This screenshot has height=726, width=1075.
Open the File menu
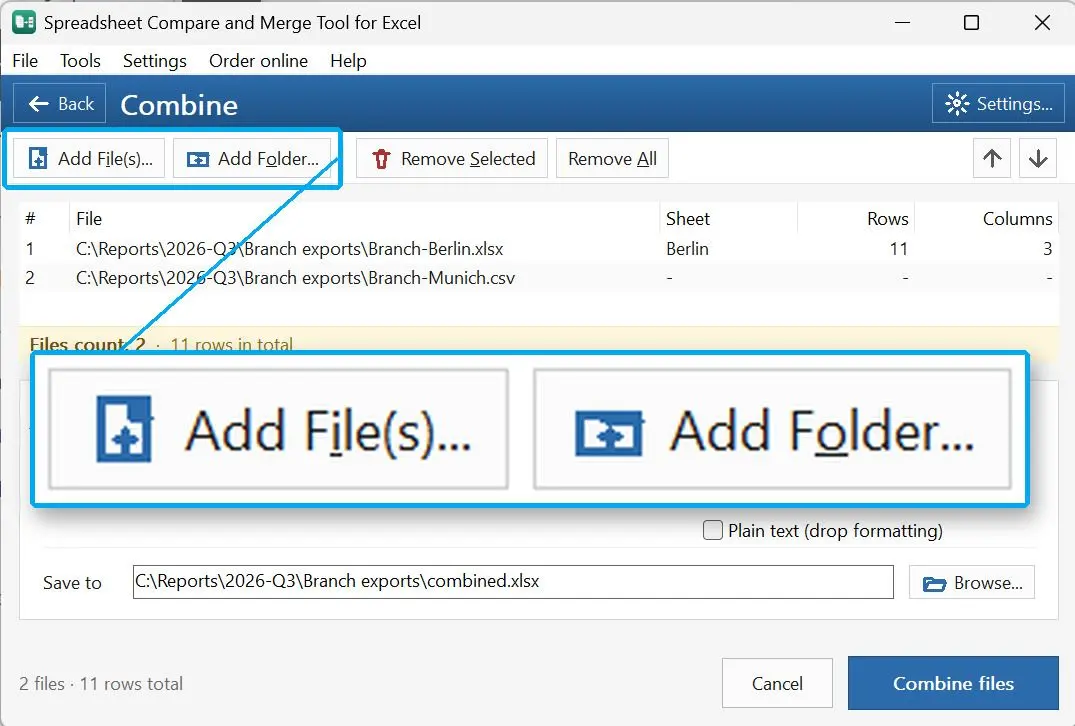coord(25,60)
